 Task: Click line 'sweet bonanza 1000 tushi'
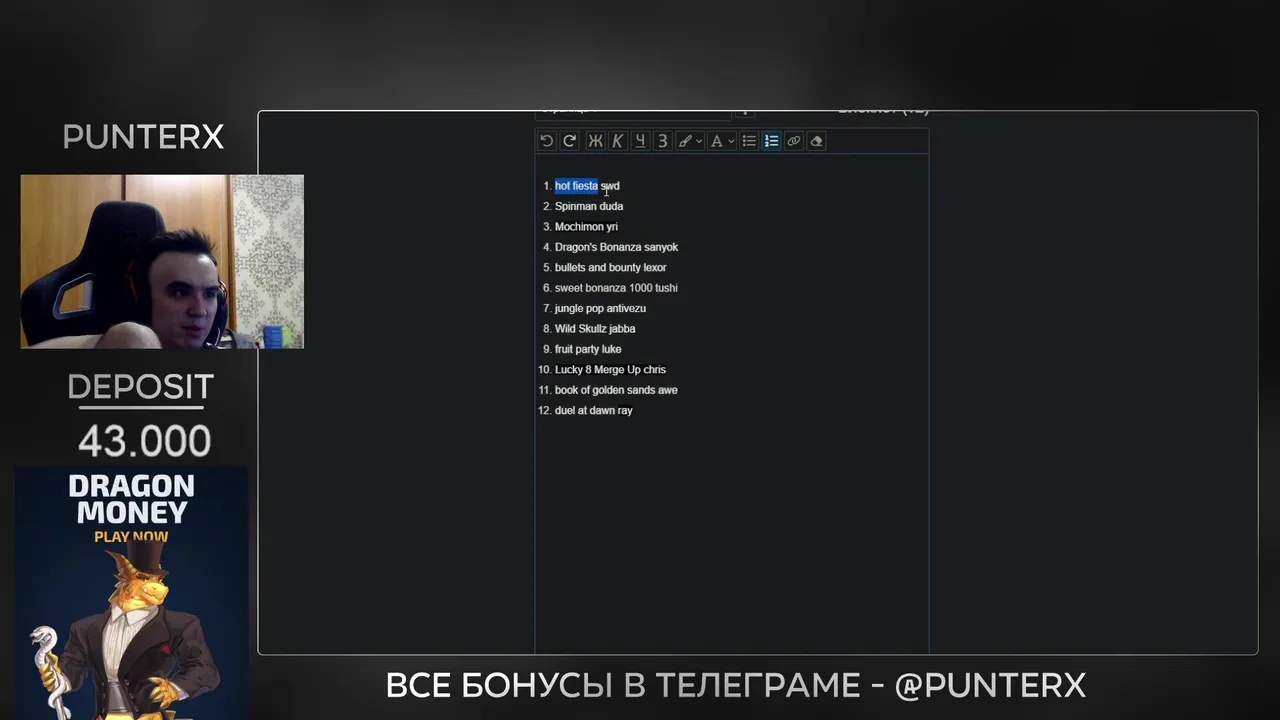[x=616, y=288]
